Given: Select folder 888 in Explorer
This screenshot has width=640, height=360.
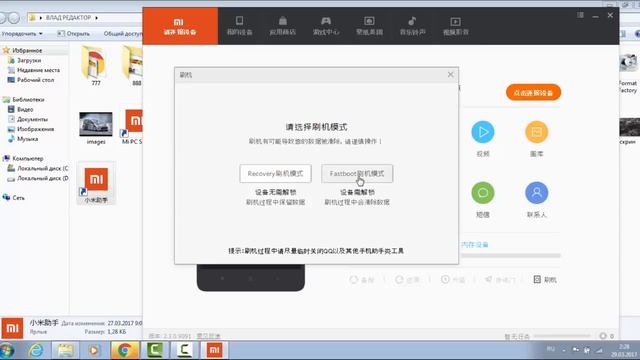Looking at the screenshot, I should click(x=133, y=66).
